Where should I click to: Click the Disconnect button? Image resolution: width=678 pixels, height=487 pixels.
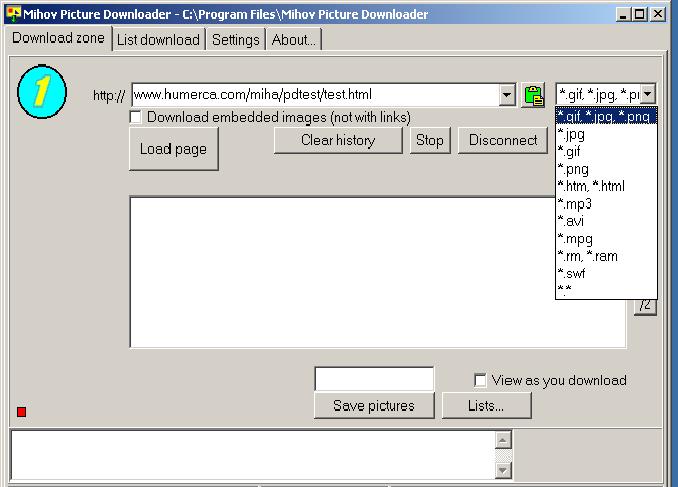tap(503, 140)
